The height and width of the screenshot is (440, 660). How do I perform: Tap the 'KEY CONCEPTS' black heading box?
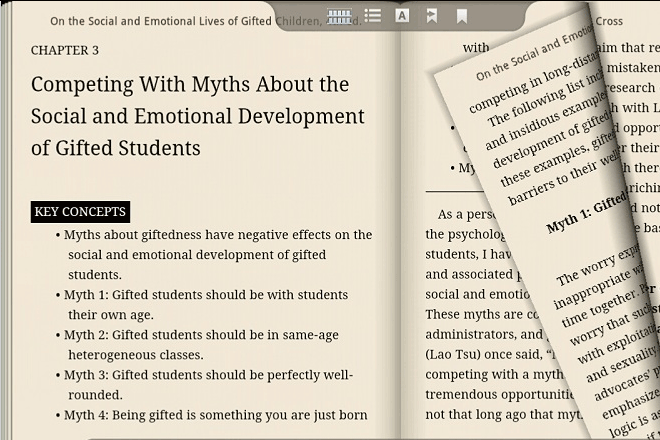point(80,211)
